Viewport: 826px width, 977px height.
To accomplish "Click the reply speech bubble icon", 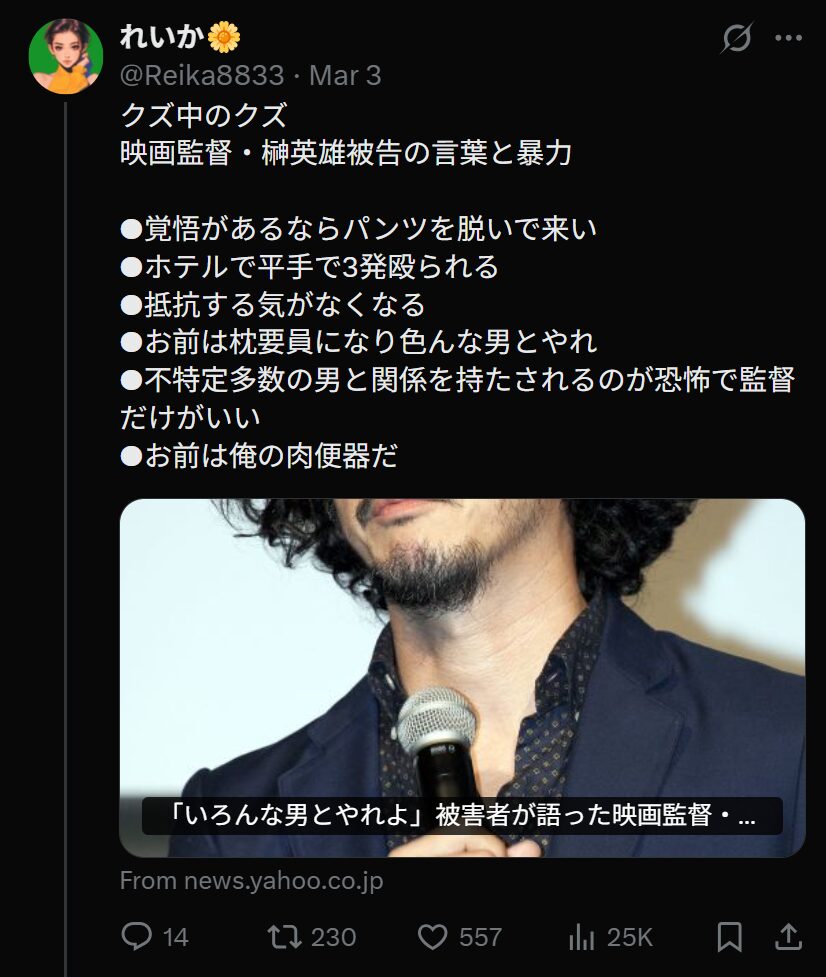I will pos(136,936).
